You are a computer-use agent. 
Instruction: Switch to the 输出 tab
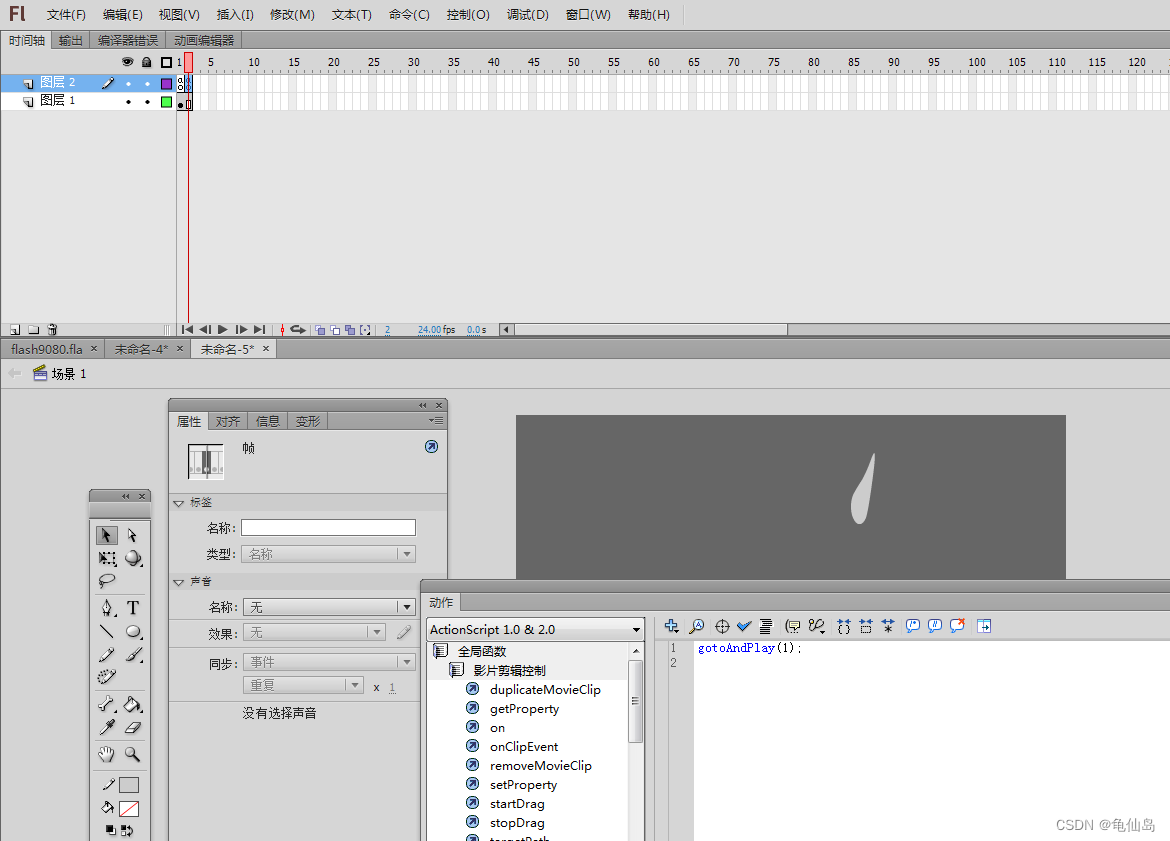pyautogui.click(x=71, y=40)
